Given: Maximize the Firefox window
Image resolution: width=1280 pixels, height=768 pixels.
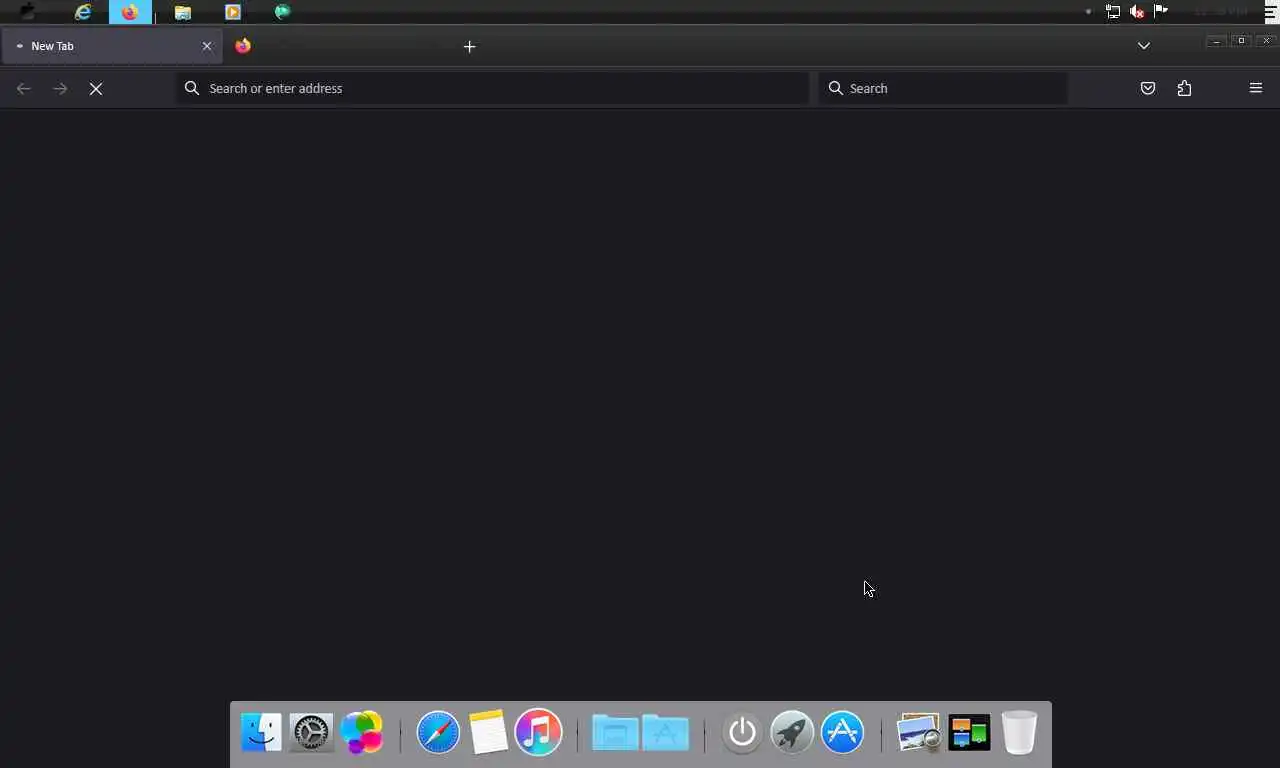Looking at the screenshot, I should pos(1241,41).
